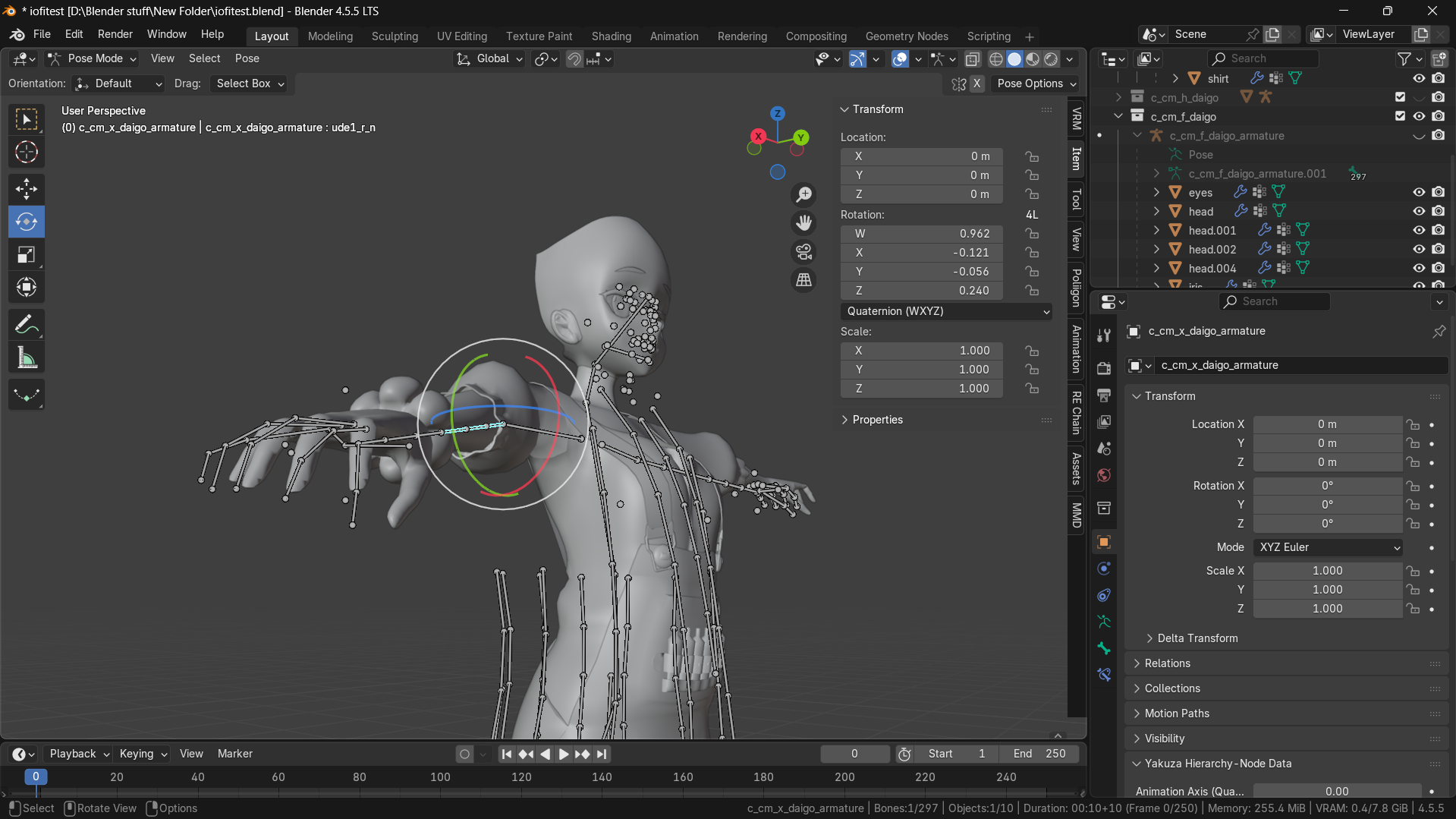Select the Scale tool
This screenshot has height=819, width=1456.
click(x=27, y=255)
